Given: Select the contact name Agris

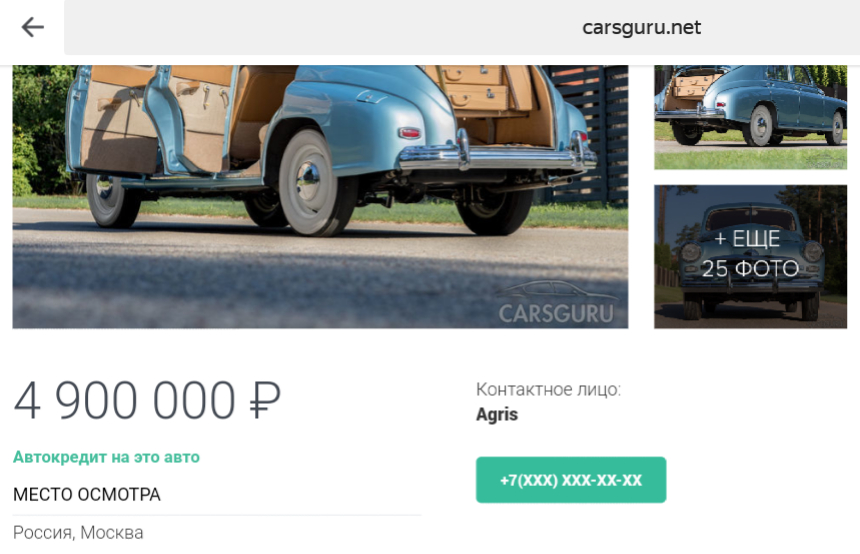Looking at the screenshot, I should pyautogui.click(x=497, y=415).
